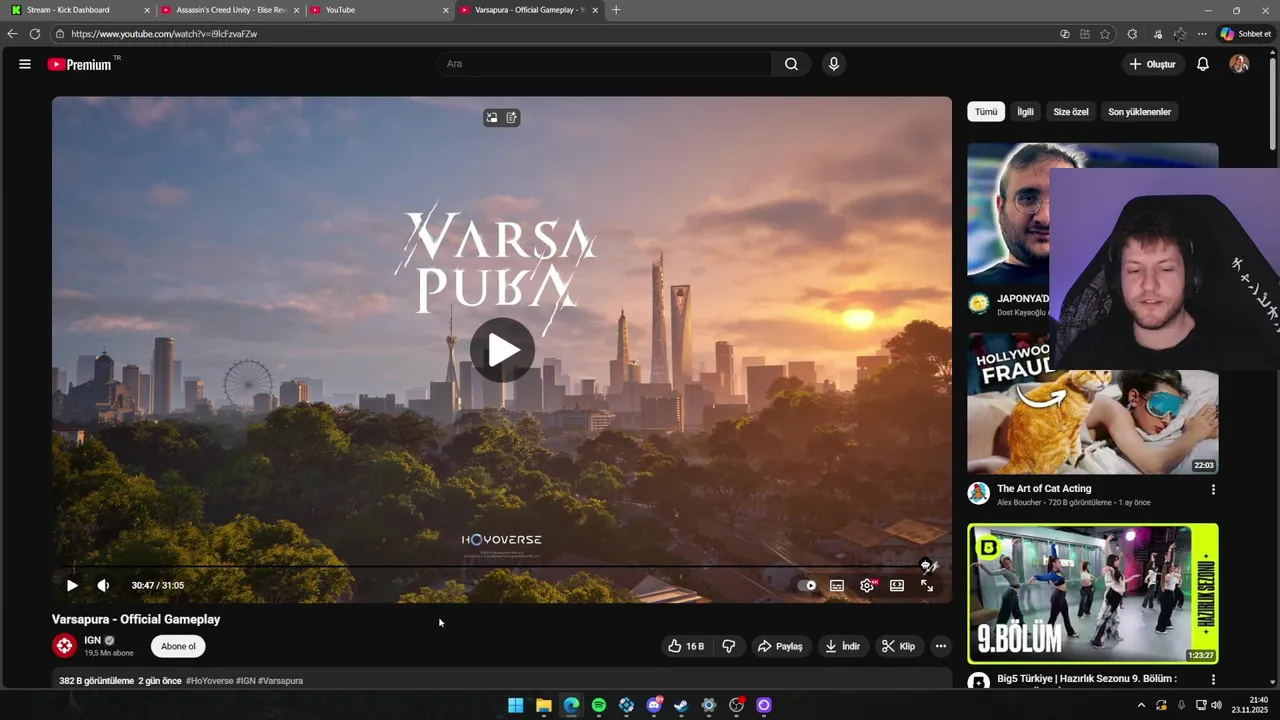Select the Tümü filter chip
The height and width of the screenshot is (720, 1280).
coord(986,112)
